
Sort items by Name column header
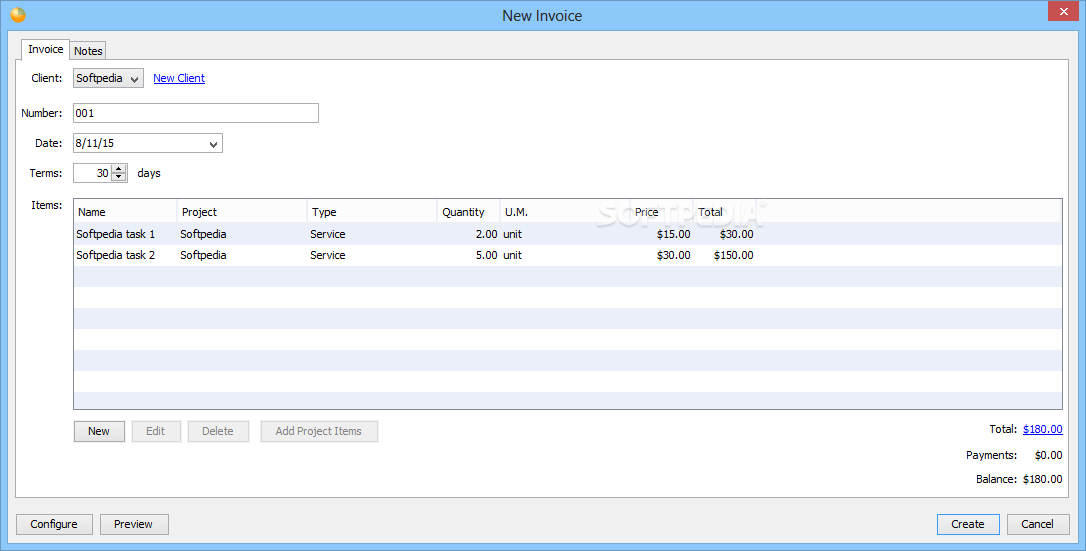tap(125, 212)
